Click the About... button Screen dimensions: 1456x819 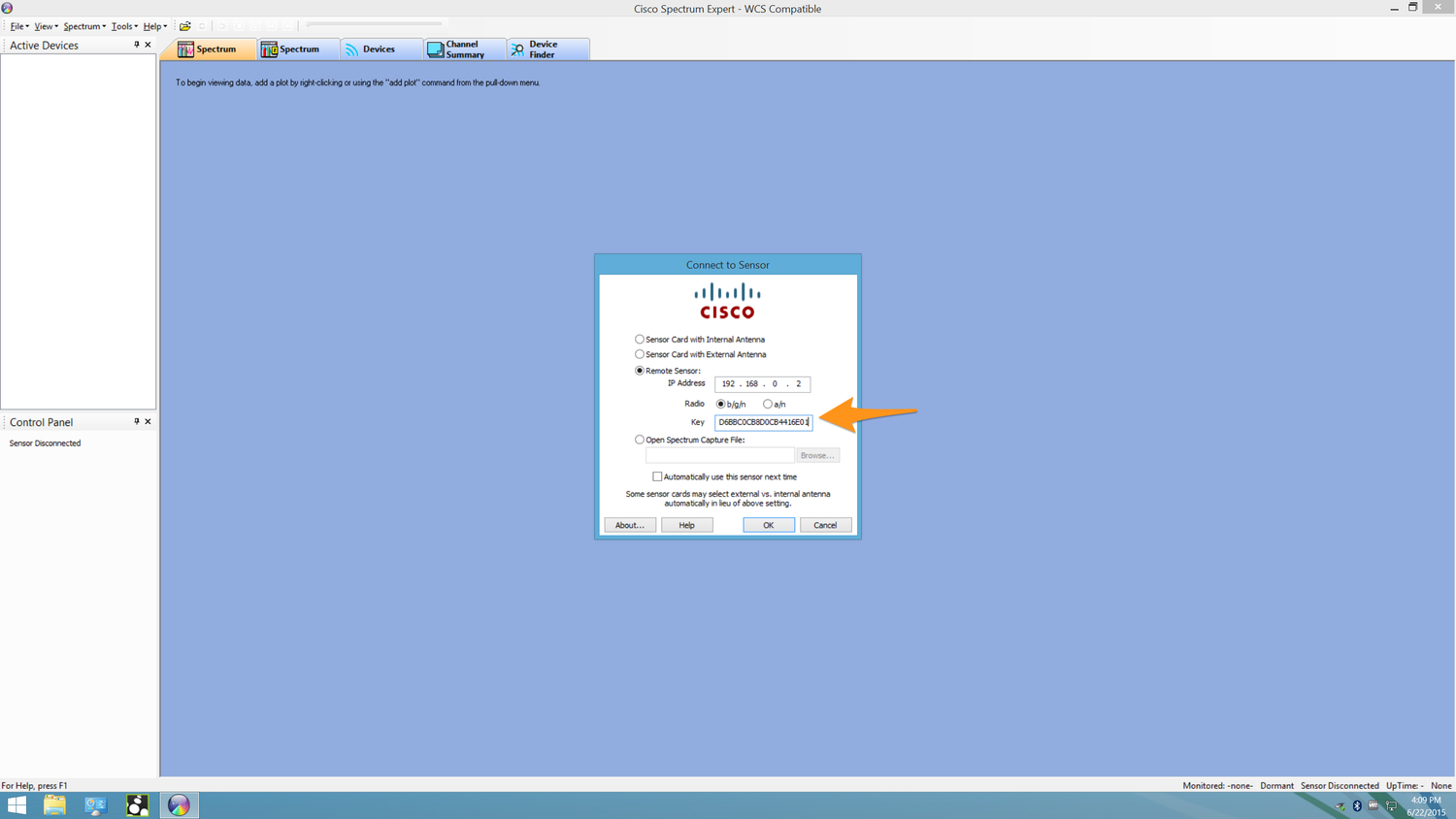pyautogui.click(x=630, y=525)
